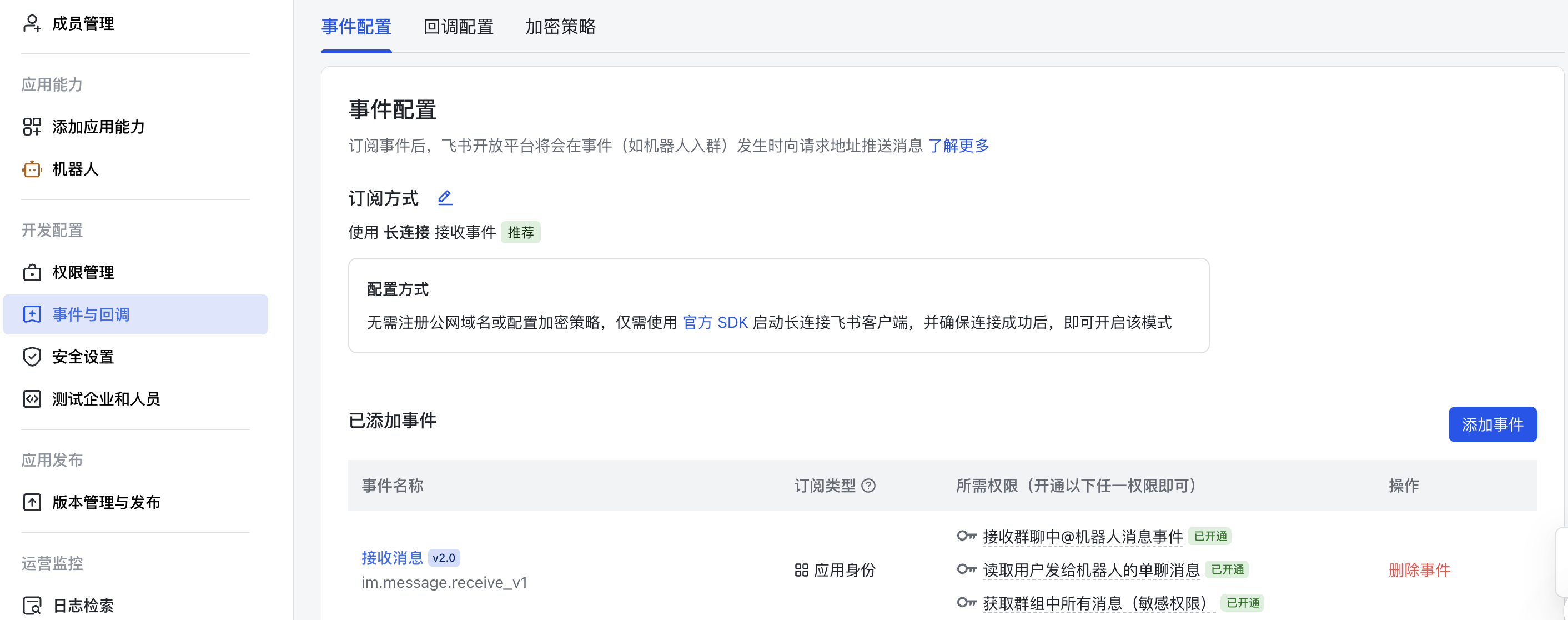
Task: Select 事件与回调 in the sidebar menu
Action: [x=91, y=314]
